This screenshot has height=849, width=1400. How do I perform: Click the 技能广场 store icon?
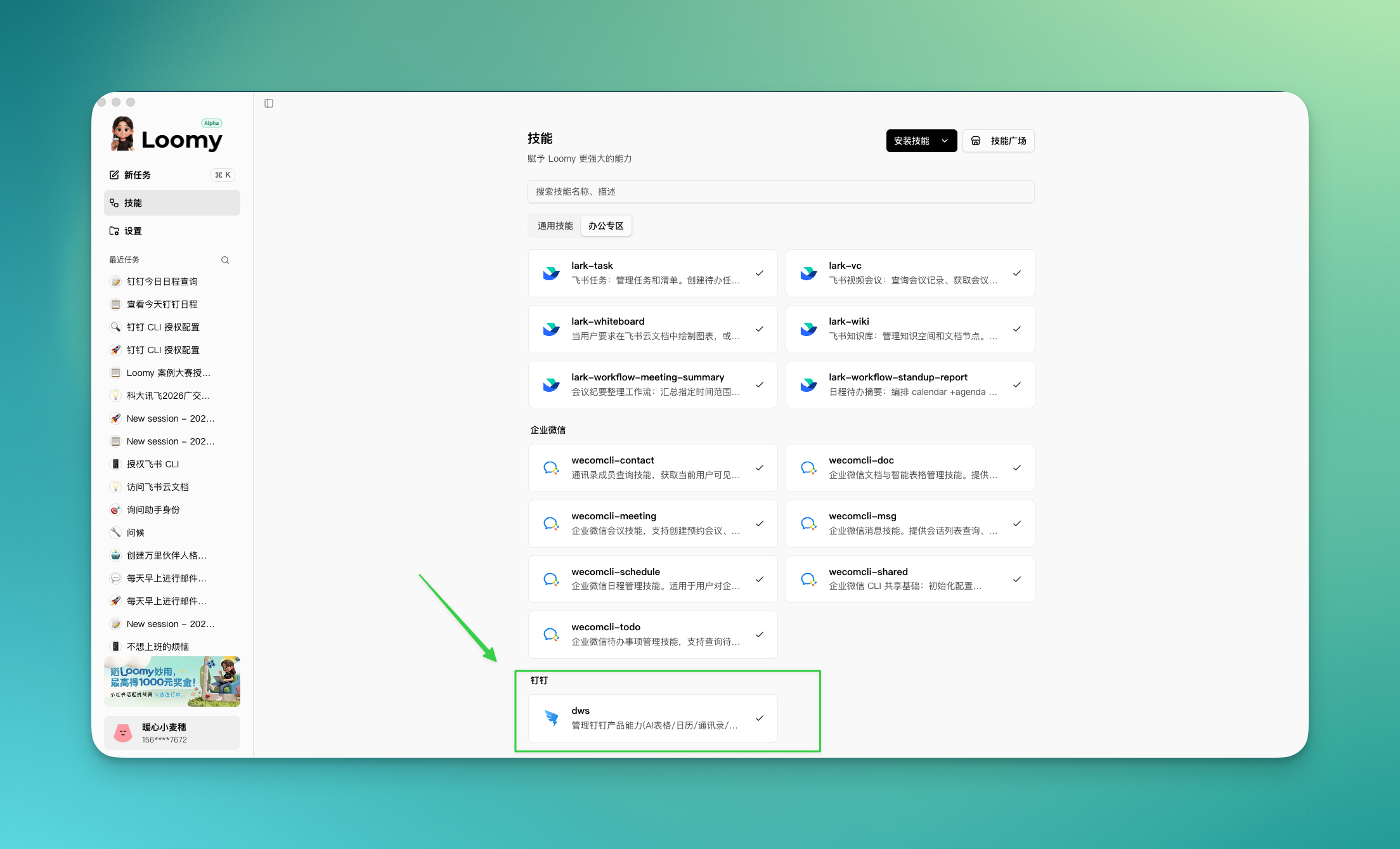pyautogui.click(x=976, y=141)
